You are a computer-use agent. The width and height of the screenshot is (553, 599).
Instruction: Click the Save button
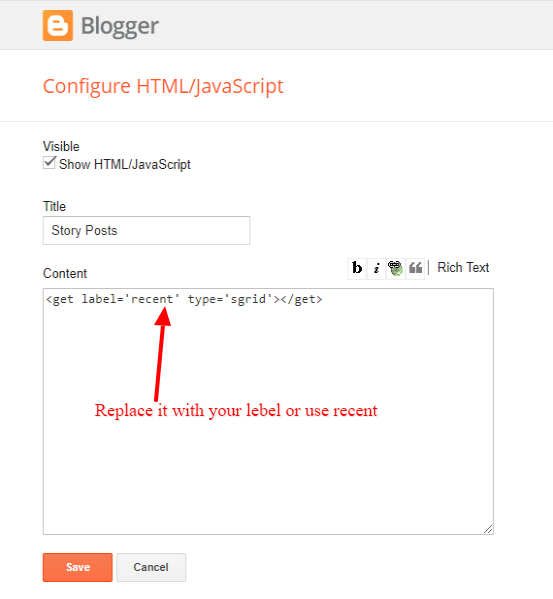point(78,567)
